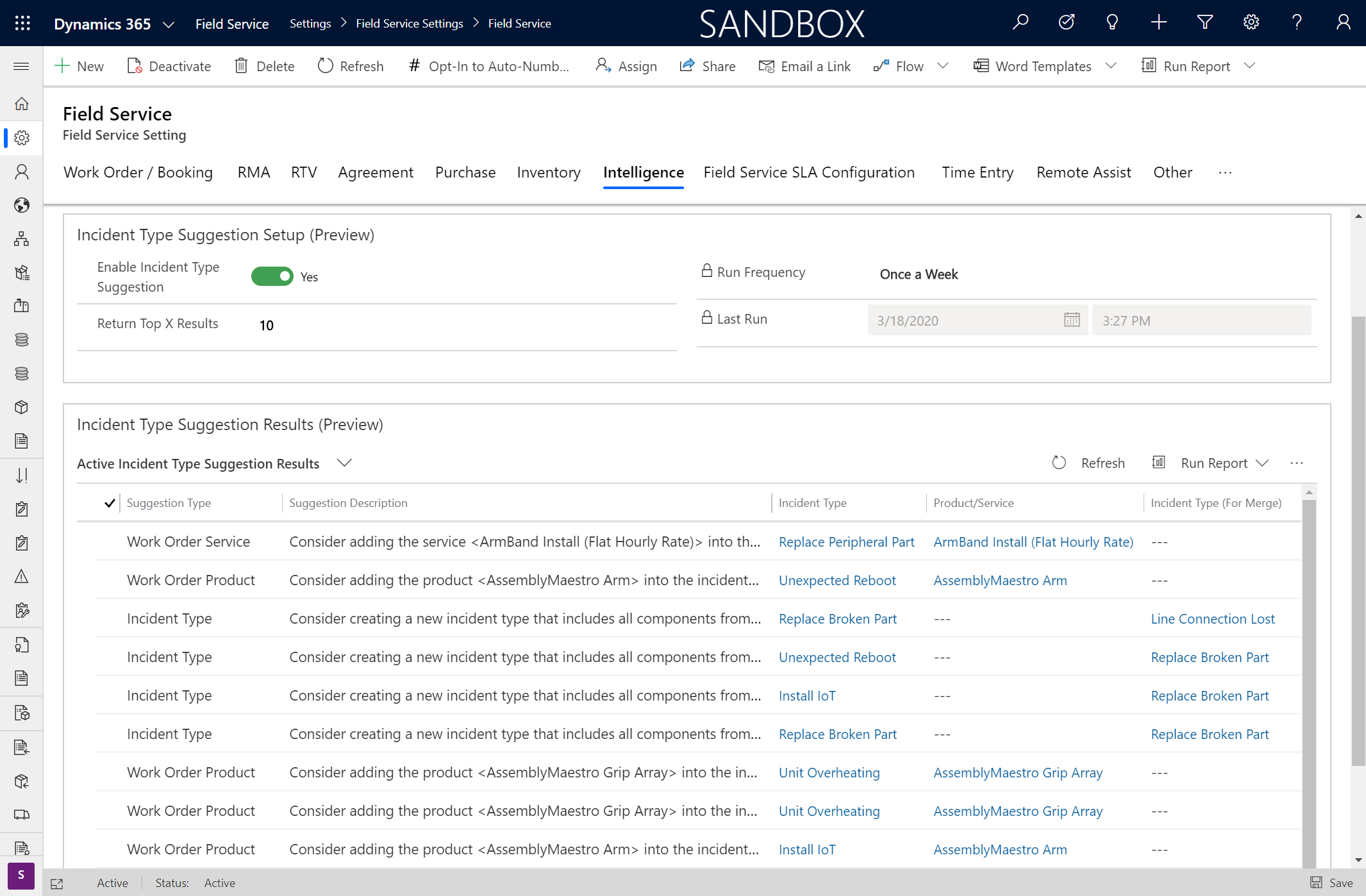Viewport: 1366px width, 896px height.
Task: Toggle the Active Incident Type Suggestion filter
Action: pyautogui.click(x=343, y=462)
